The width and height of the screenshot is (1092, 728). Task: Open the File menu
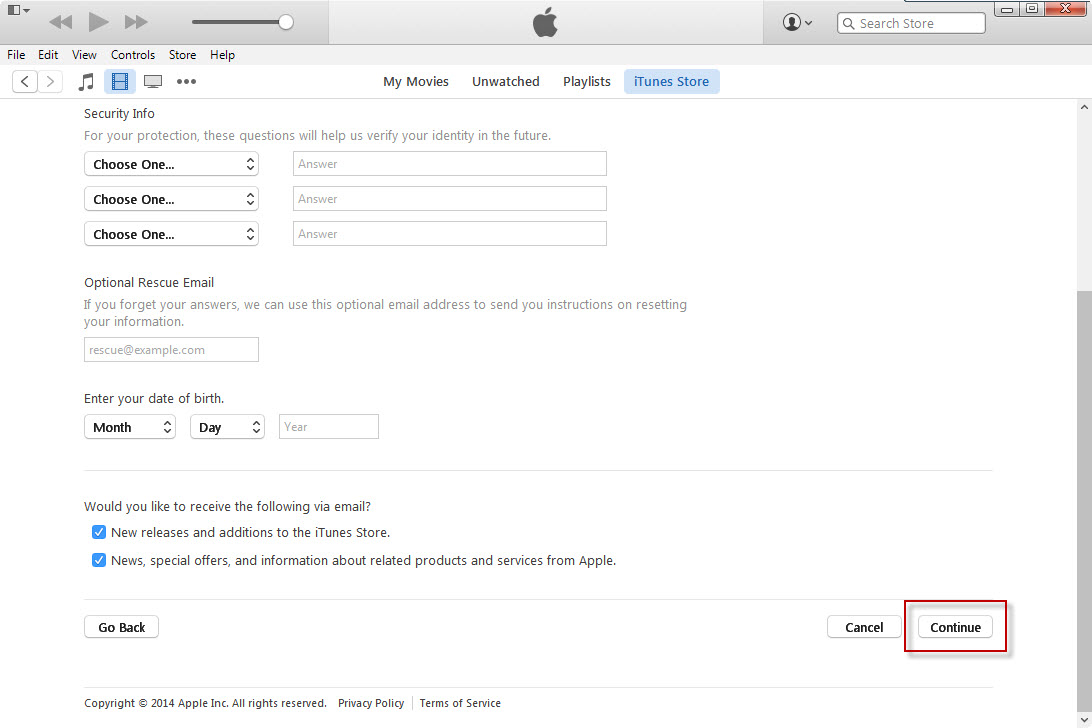tap(16, 54)
